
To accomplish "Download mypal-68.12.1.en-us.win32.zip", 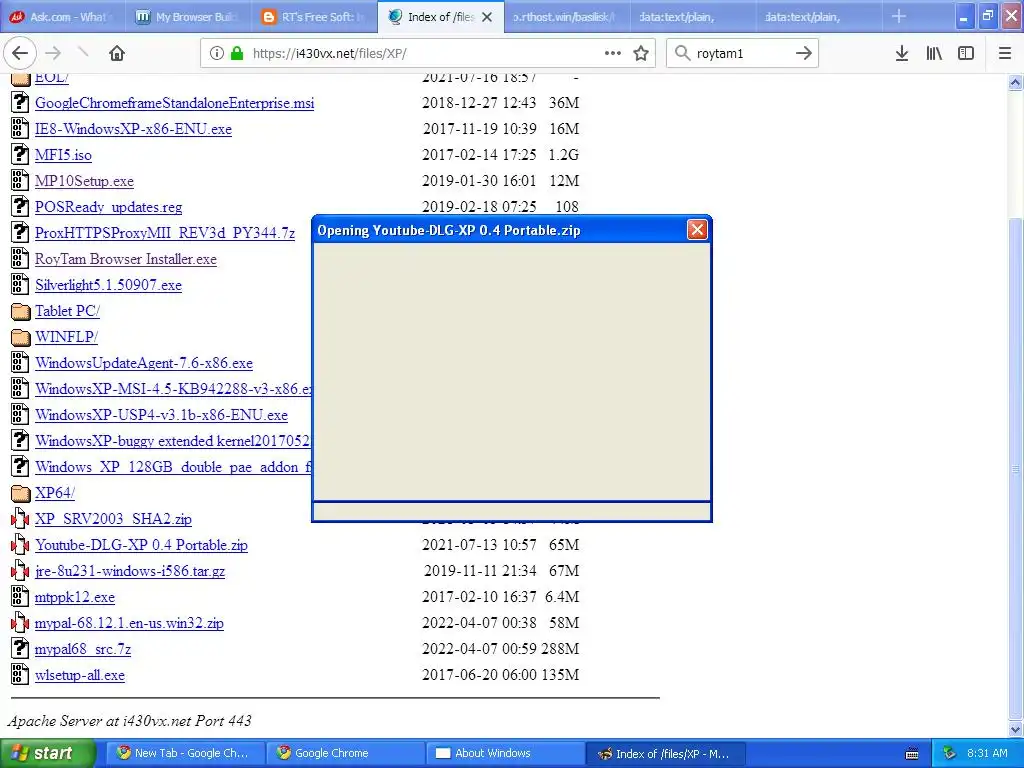I will click(129, 623).
